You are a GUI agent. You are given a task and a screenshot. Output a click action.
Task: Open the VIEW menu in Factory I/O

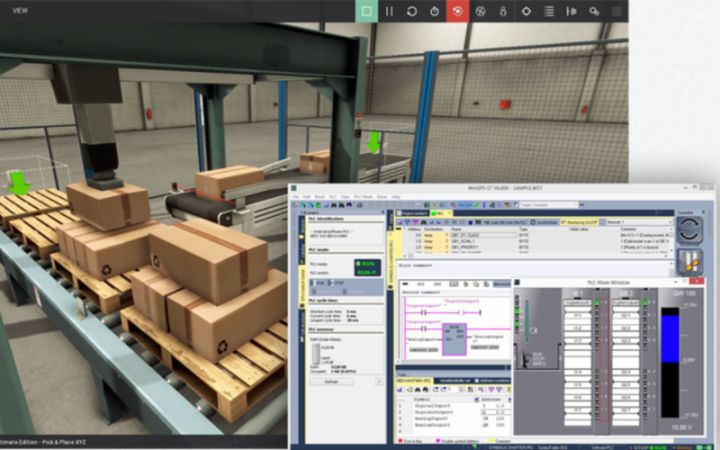pos(20,11)
